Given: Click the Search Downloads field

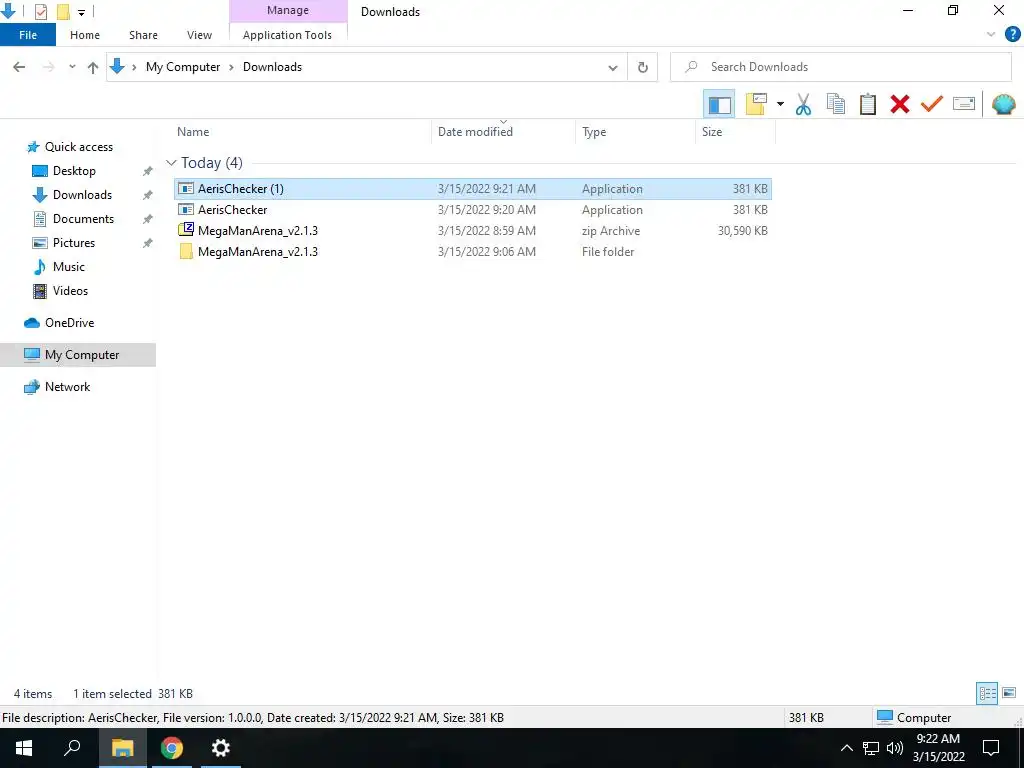Looking at the screenshot, I should [x=840, y=67].
